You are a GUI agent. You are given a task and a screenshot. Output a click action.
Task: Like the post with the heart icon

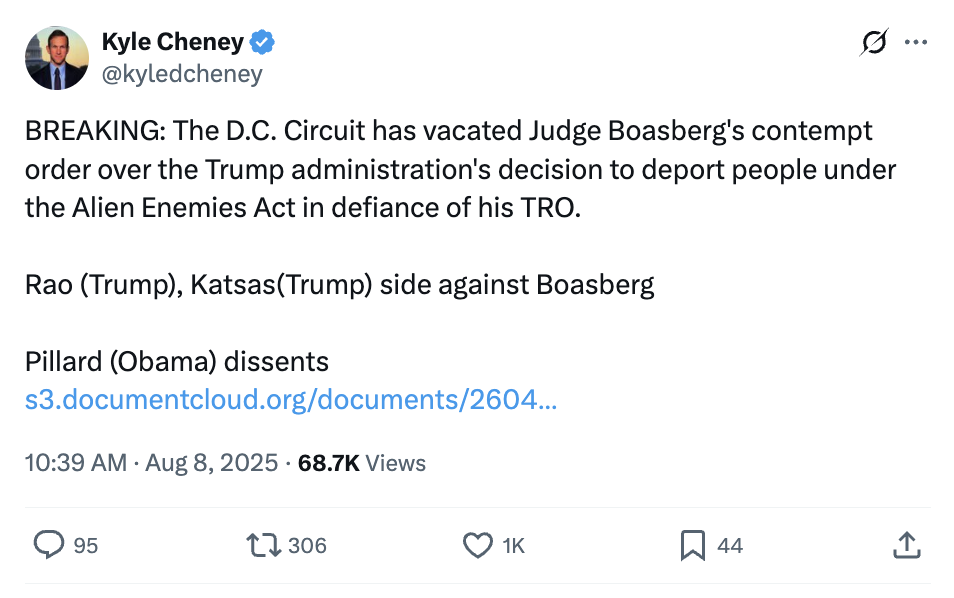[x=478, y=545]
